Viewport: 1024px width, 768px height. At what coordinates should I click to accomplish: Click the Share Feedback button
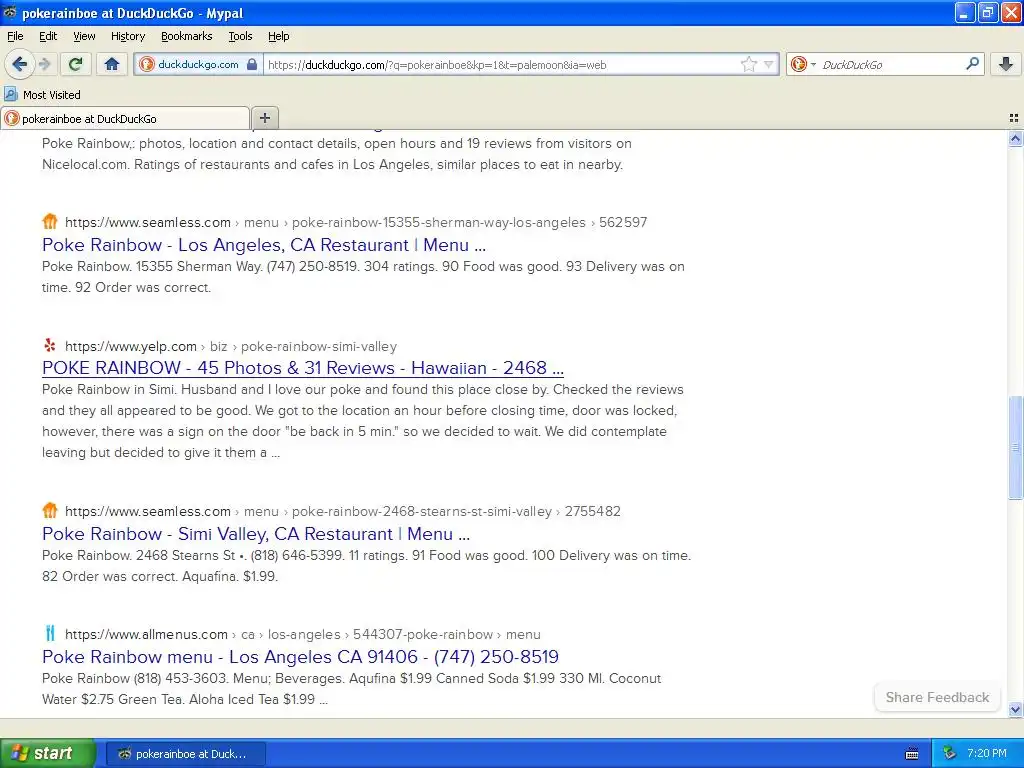(x=937, y=697)
